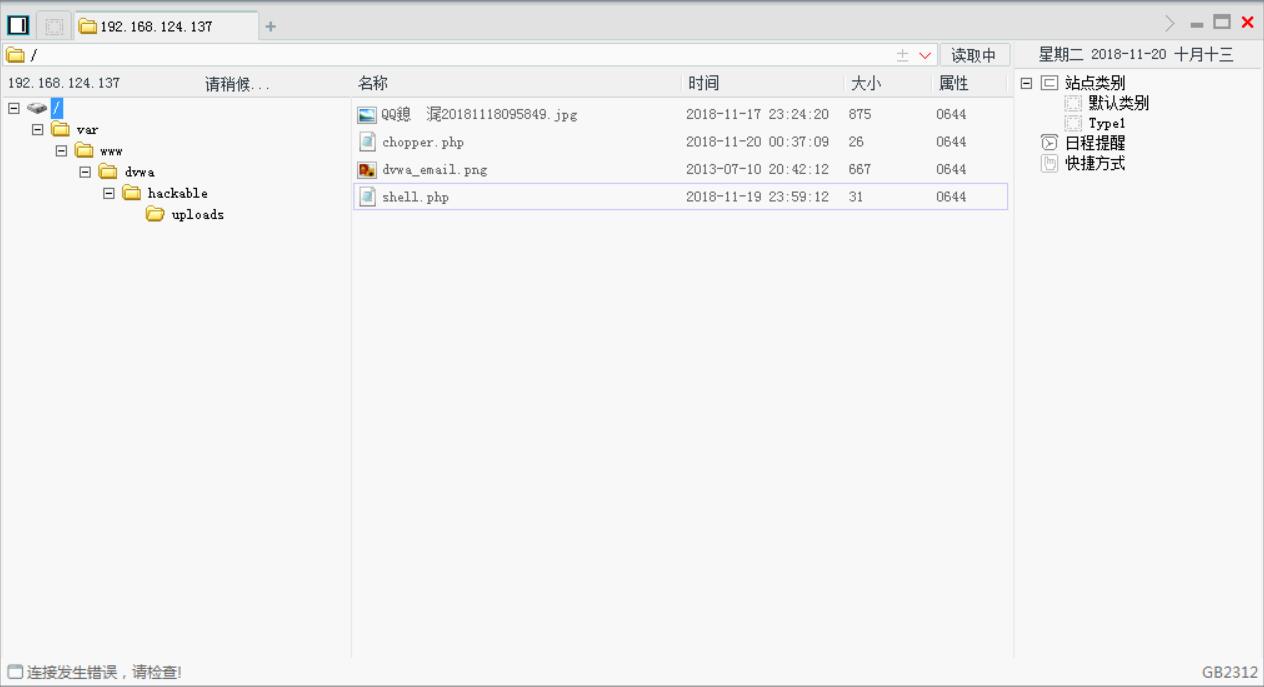The width and height of the screenshot is (1264, 687).
Task: Collapse the hackable folder node
Action: (109, 193)
